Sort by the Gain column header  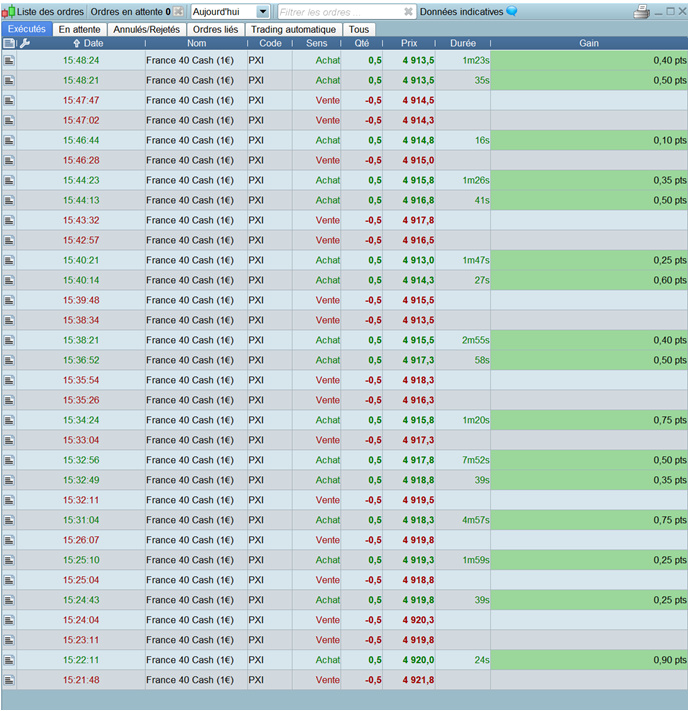point(589,43)
